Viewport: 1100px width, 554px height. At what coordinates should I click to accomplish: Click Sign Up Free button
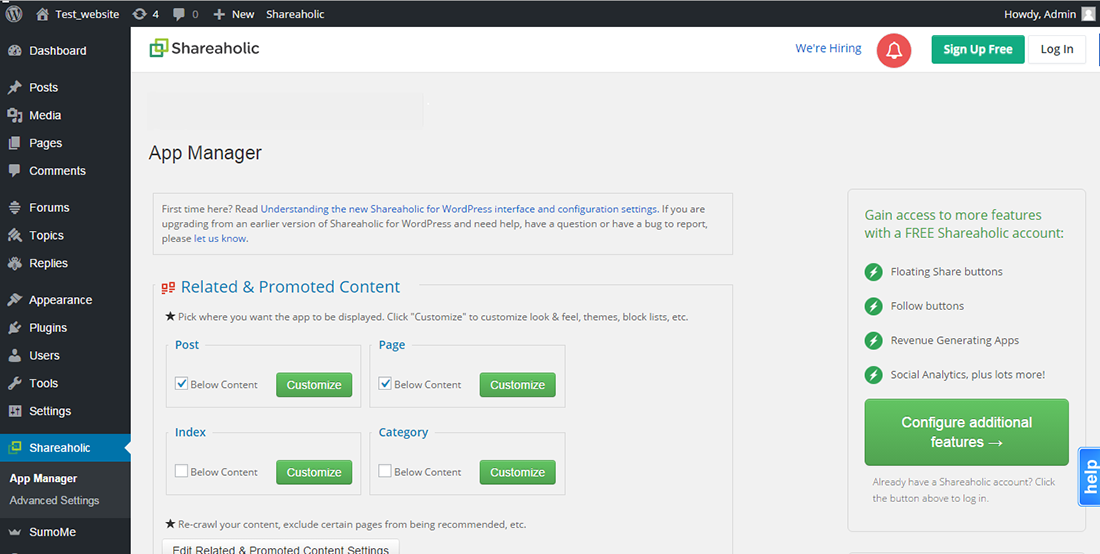click(x=978, y=49)
